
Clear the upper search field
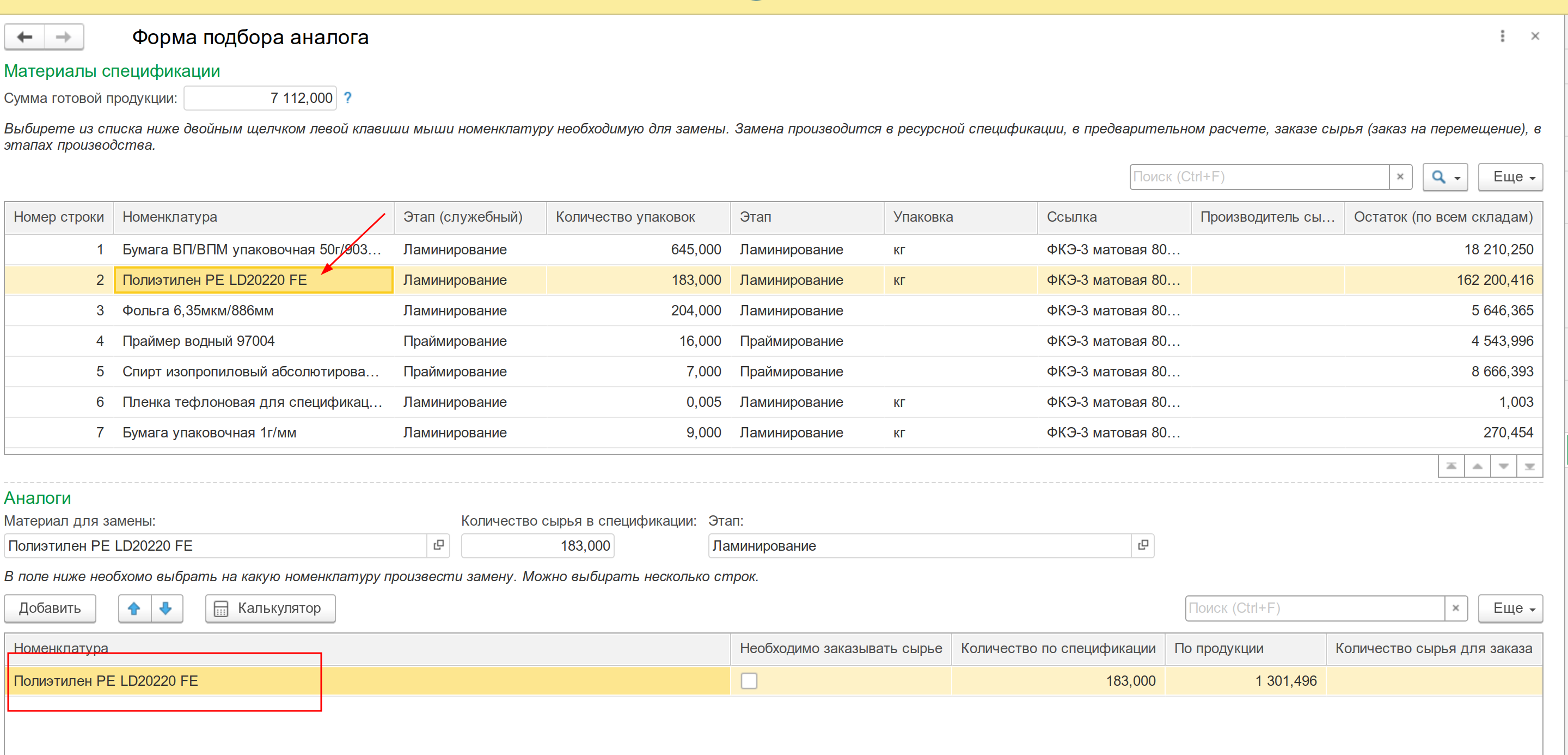[x=1400, y=176]
